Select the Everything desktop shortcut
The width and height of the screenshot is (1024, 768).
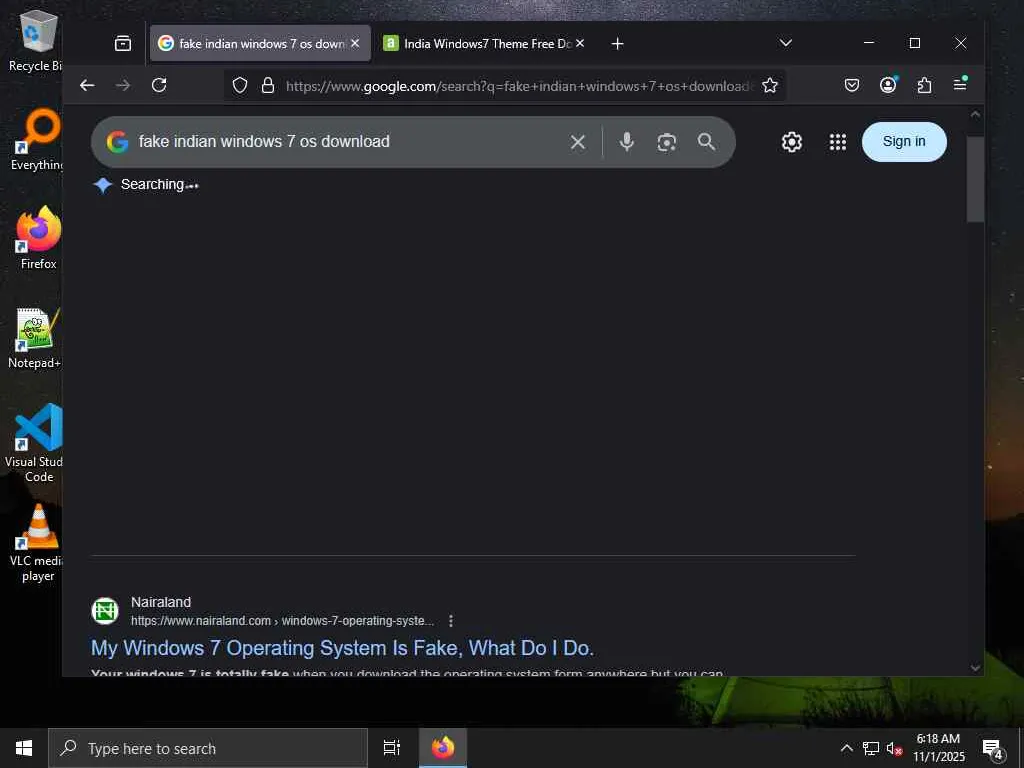coord(37,140)
